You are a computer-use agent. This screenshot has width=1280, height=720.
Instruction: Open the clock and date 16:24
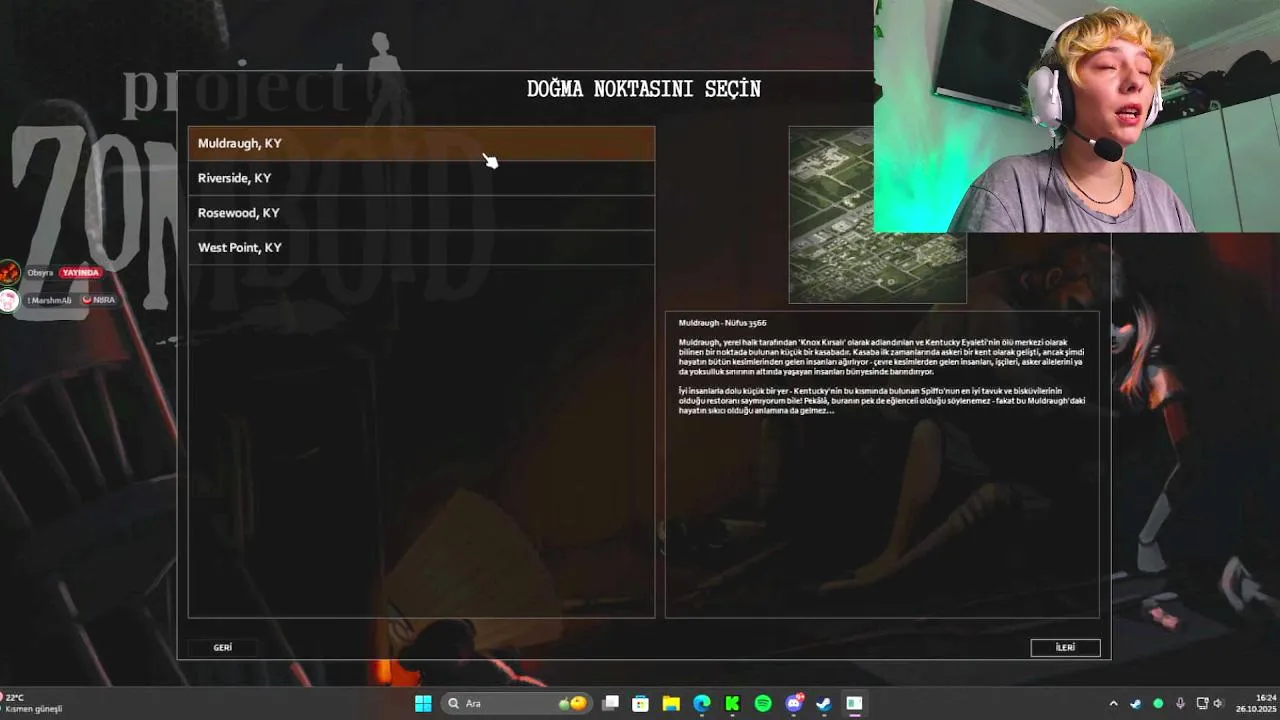(1254, 703)
